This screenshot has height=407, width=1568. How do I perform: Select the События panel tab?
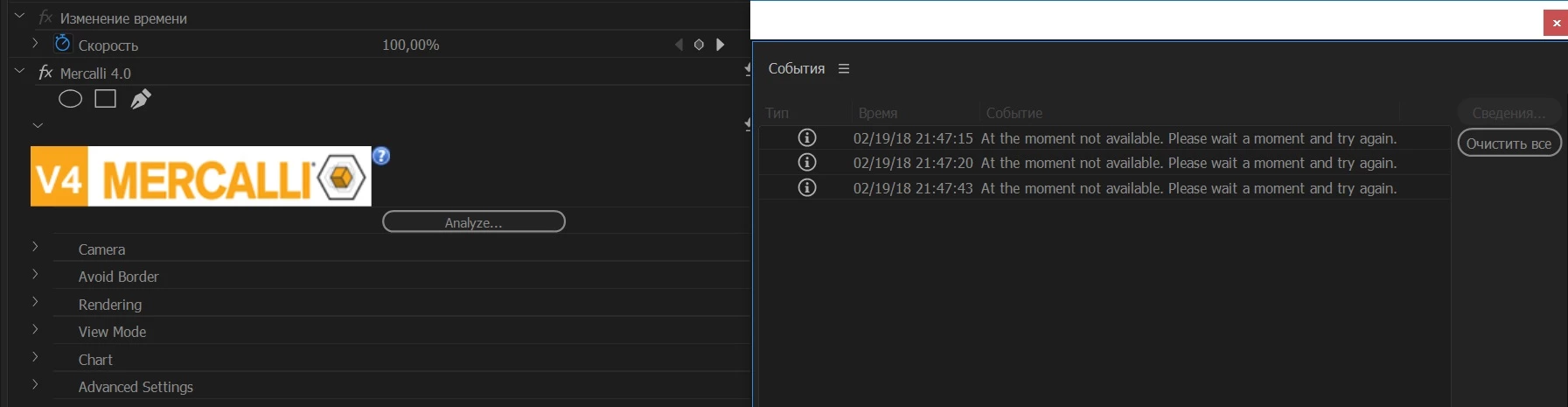pyautogui.click(x=797, y=68)
